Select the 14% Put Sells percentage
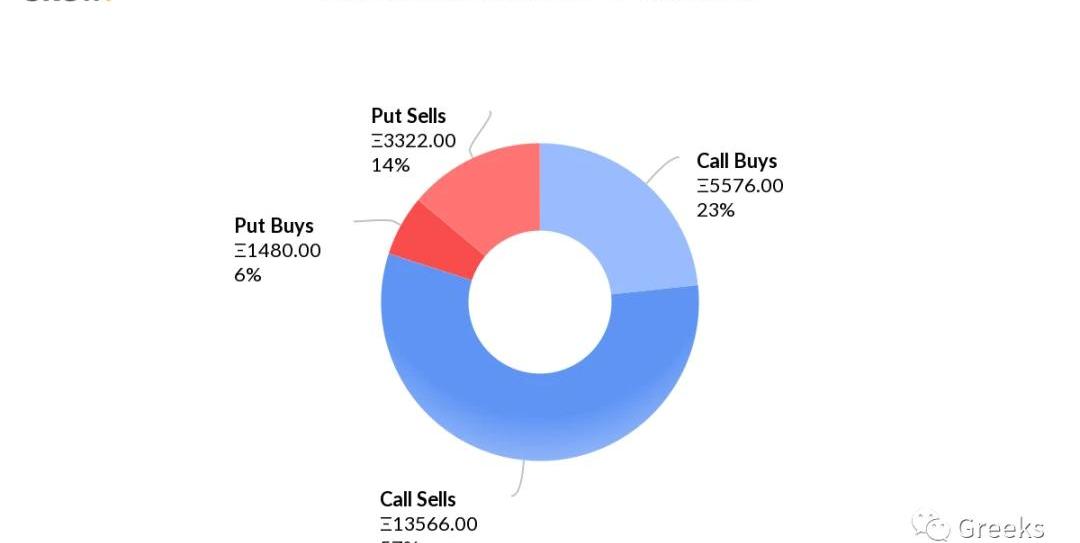Image resolution: width=1080 pixels, height=543 pixels. pyautogui.click(x=390, y=165)
